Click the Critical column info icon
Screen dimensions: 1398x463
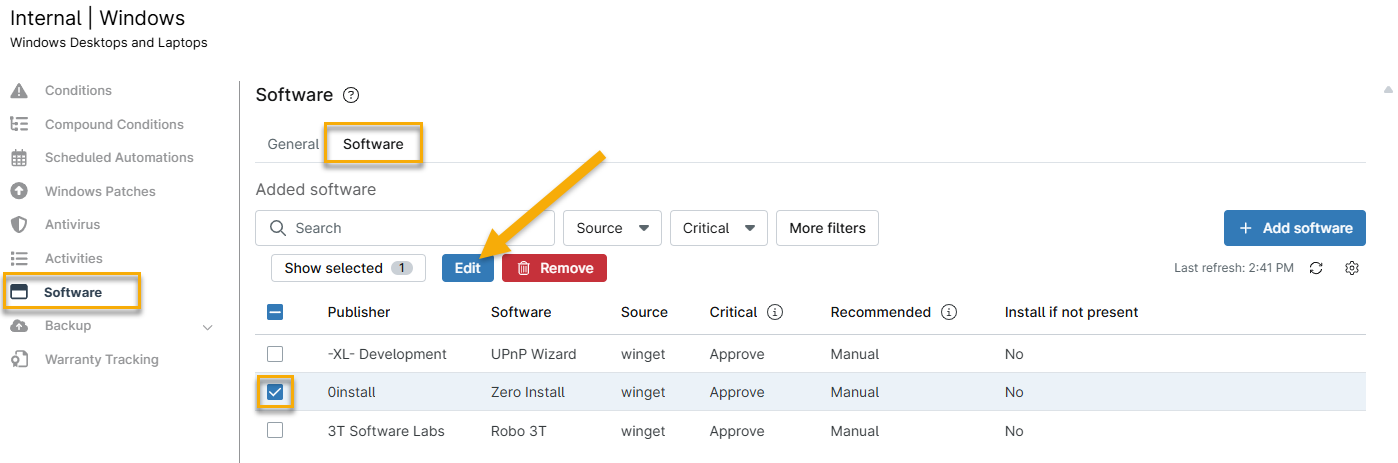coord(775,312)
